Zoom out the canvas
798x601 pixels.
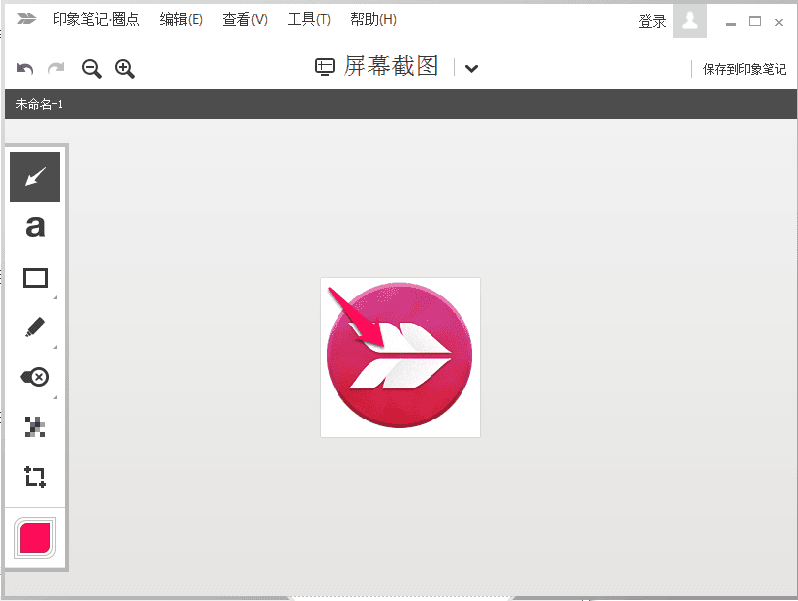click(92, 69)
